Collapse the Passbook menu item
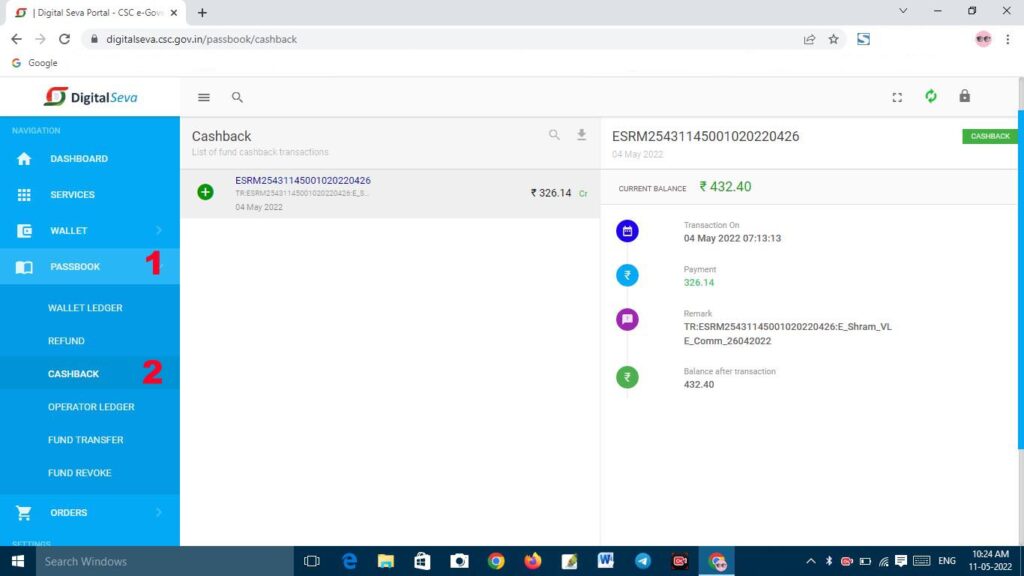 coord(89,266)
